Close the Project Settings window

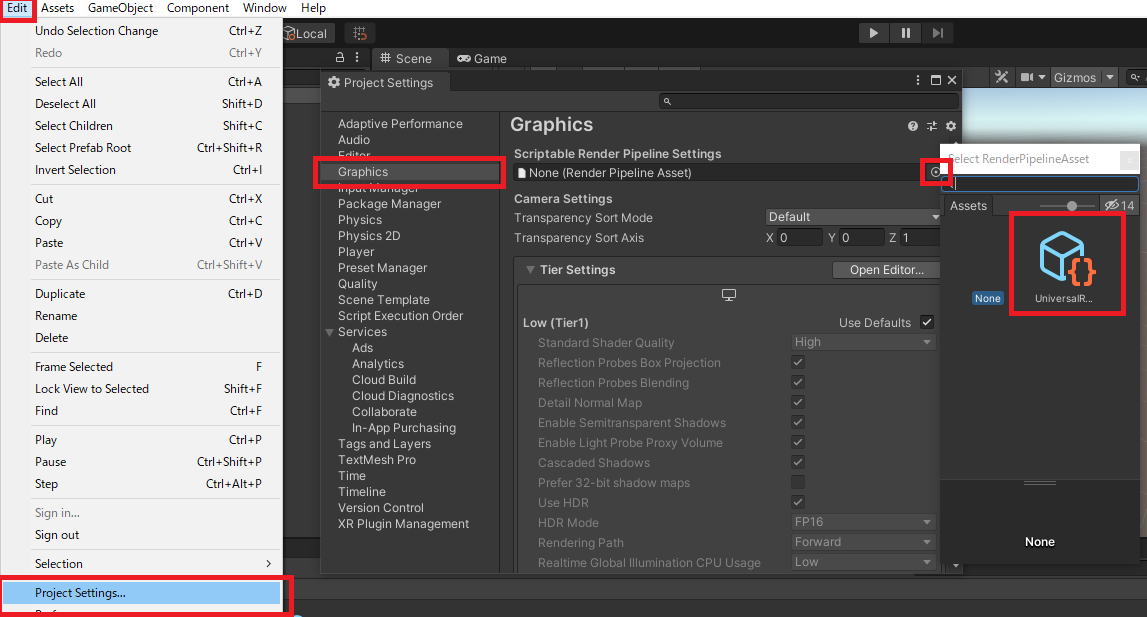coord(952,80)
